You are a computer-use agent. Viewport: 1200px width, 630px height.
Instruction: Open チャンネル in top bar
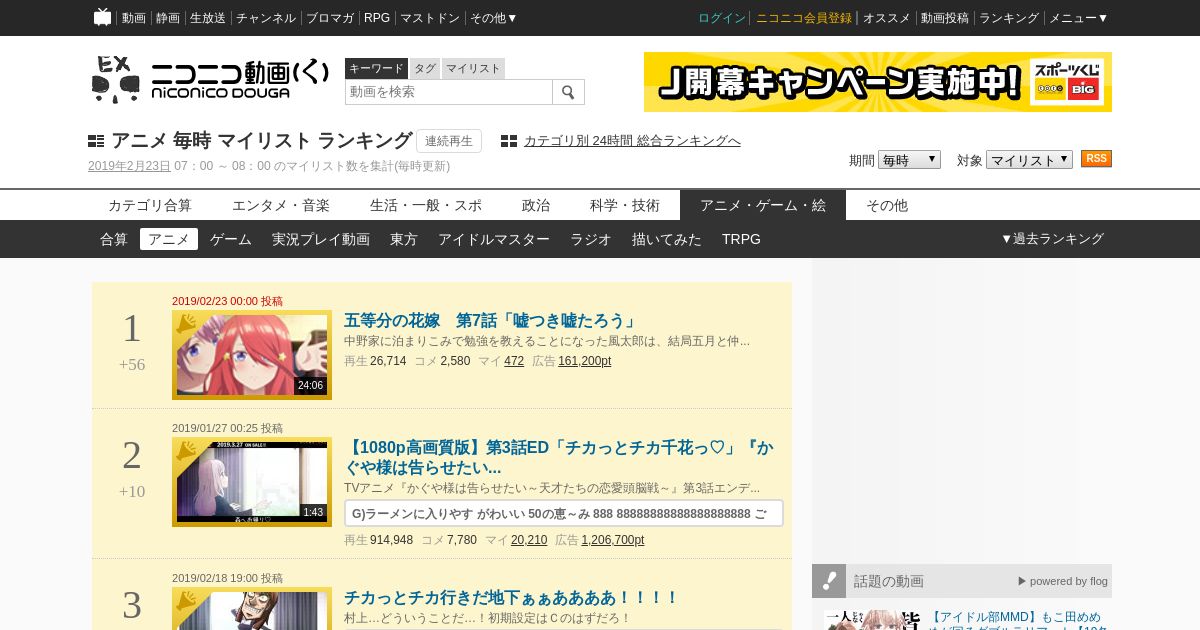(266, 18)
